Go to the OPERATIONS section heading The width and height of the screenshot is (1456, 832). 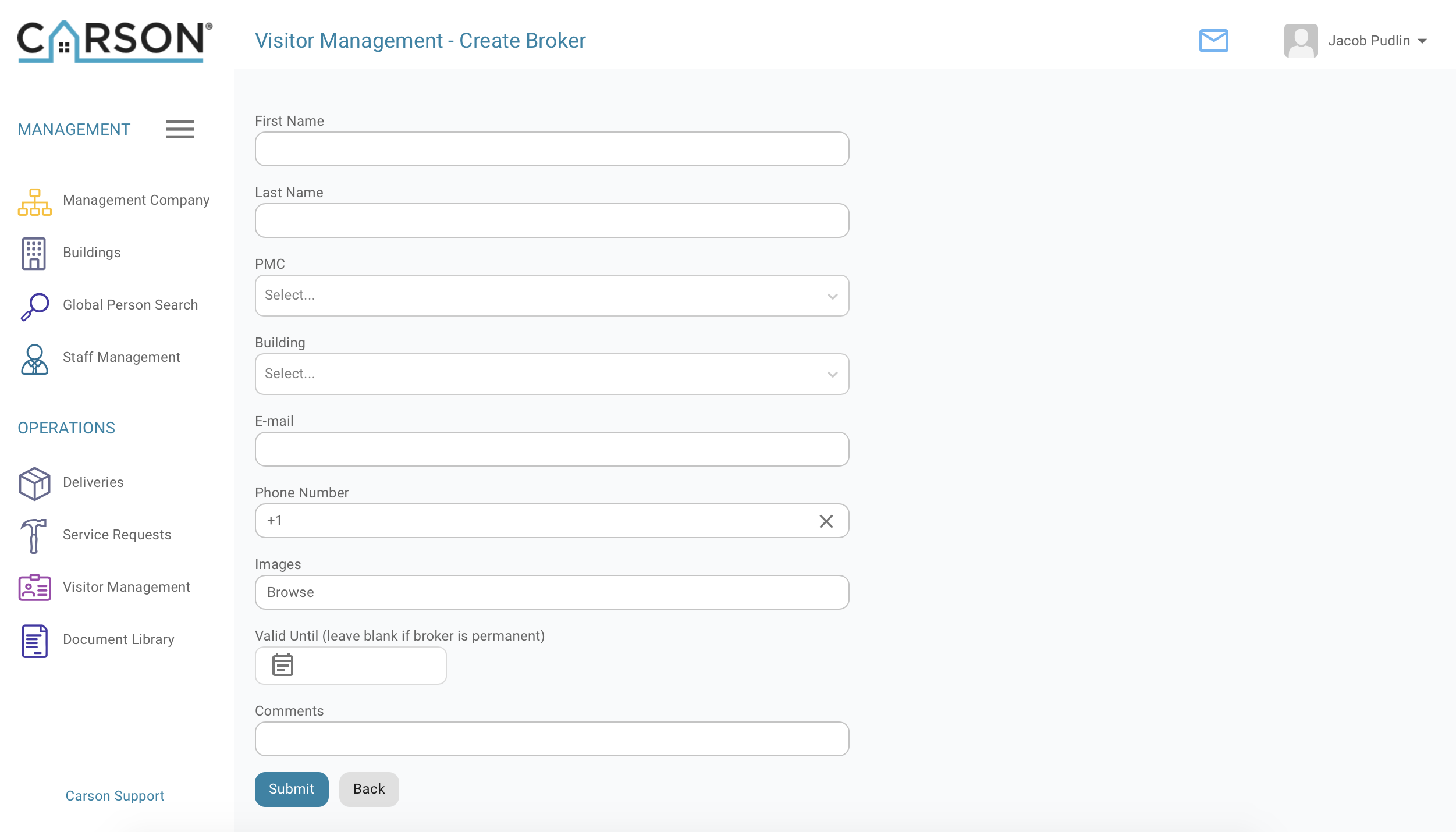[x=66, y=428]
